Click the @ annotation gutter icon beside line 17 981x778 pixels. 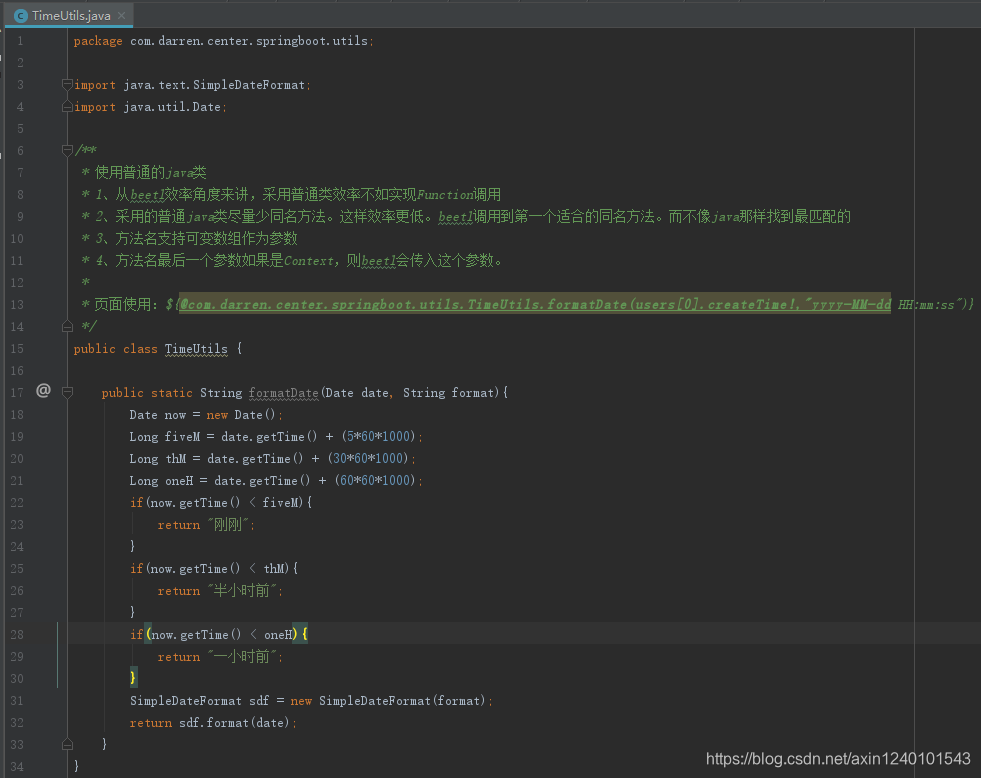[43, 391]
